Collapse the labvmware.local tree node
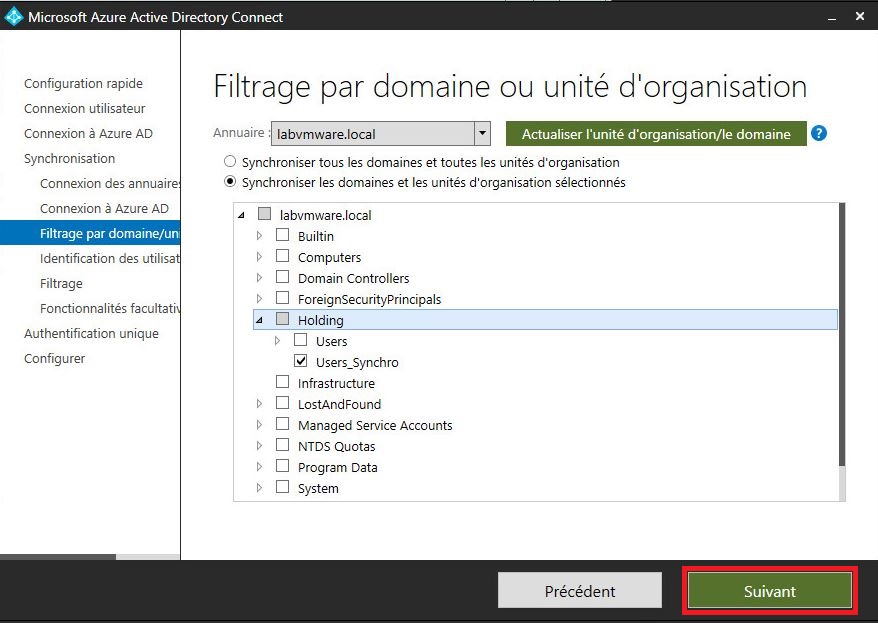The image size is (878, 623). (241, 215)
